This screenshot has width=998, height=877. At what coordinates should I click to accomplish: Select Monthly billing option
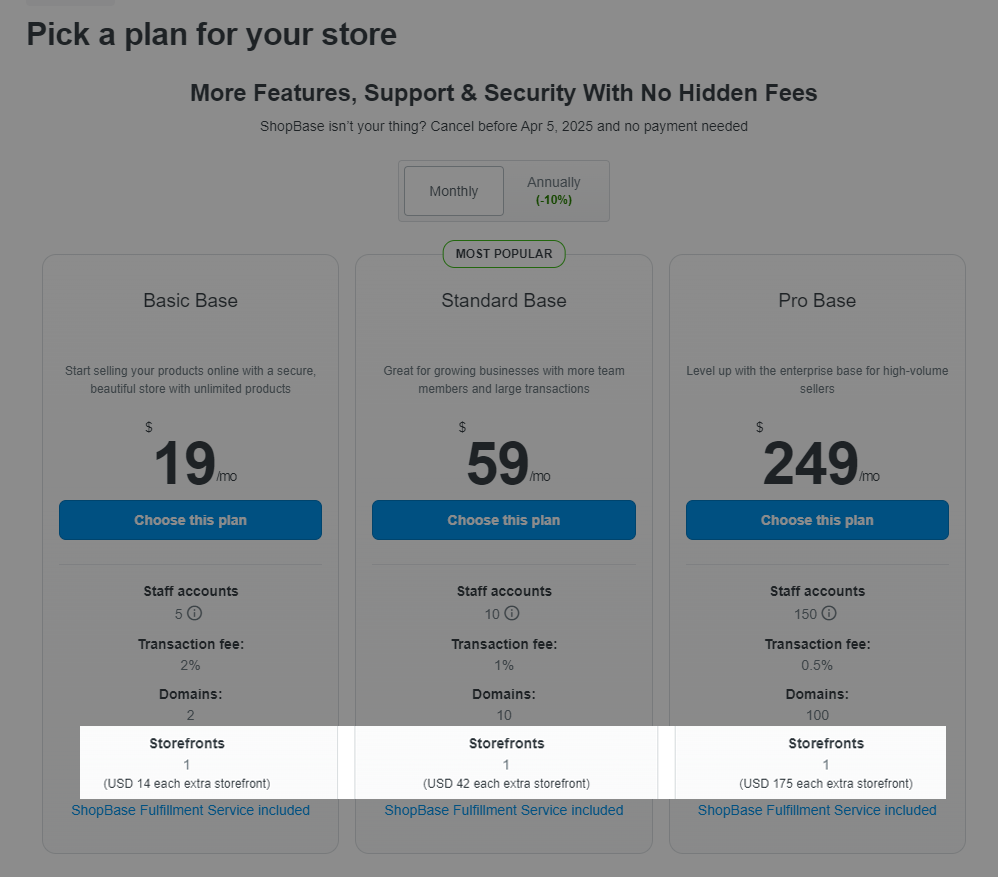pyautogui.click(x=454, y=191)
